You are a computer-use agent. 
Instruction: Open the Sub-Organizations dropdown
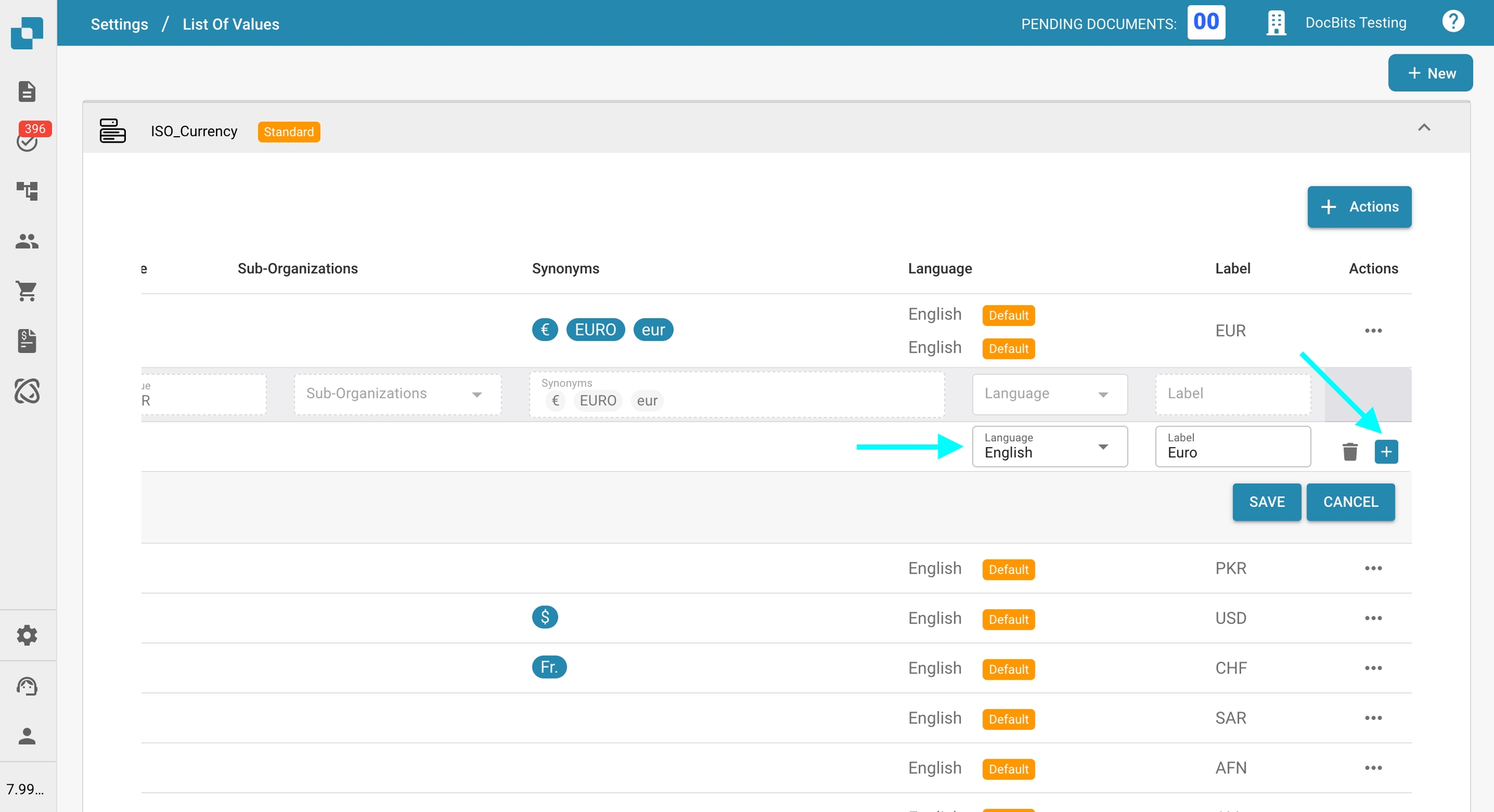click(397, 394)
